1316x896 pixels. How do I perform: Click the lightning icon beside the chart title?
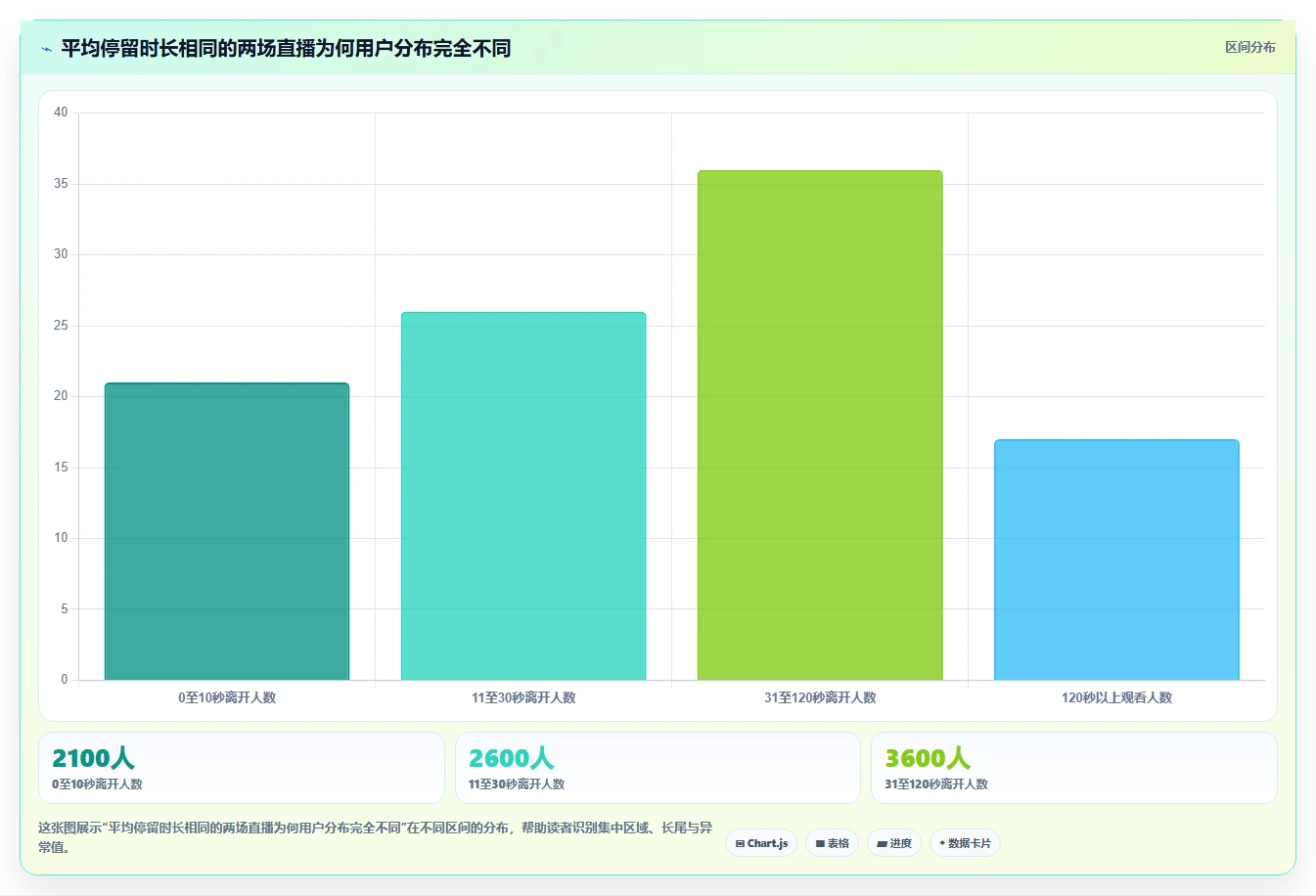(x=46, y=49)
